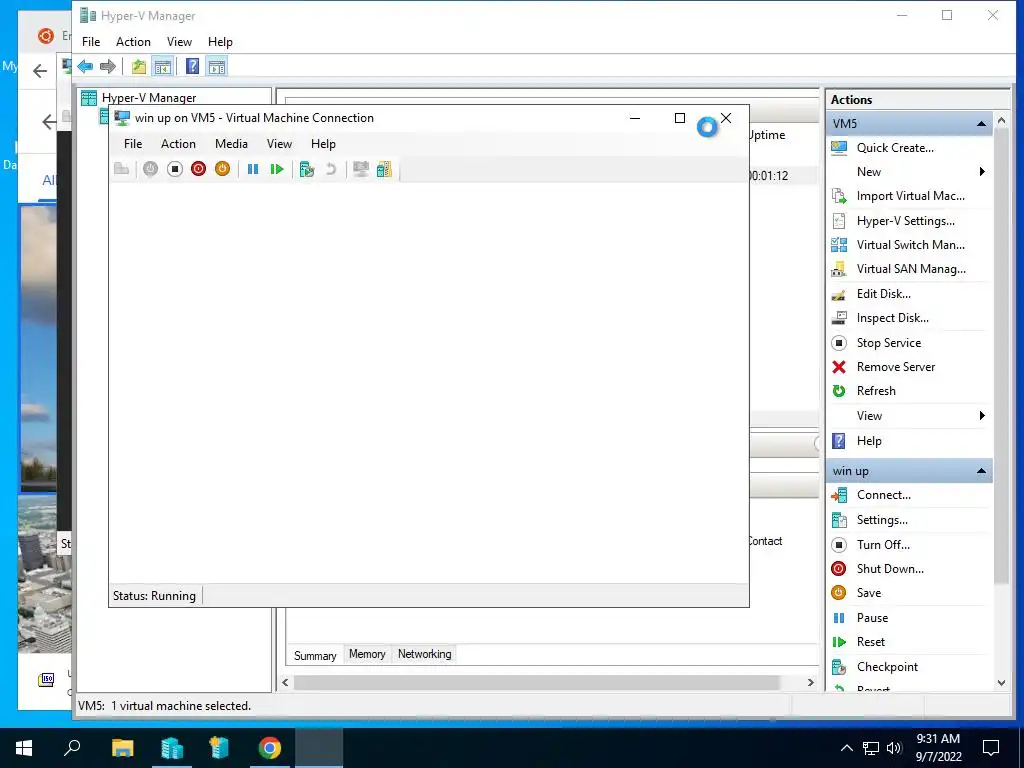This screenshot has width=1024, height=768.
Task: Click the Up One Level folder icon
Action: [x=138, y=66]
